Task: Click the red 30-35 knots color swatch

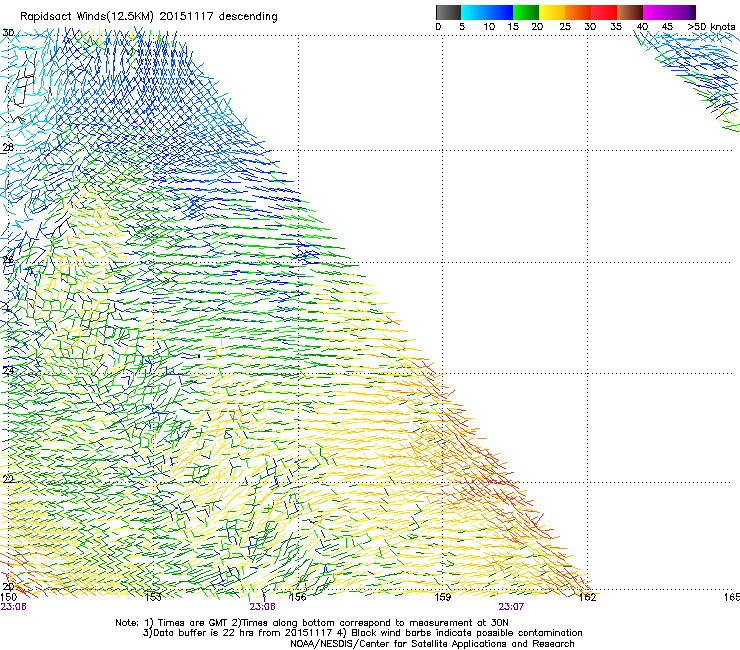Action: coord(604,12)
